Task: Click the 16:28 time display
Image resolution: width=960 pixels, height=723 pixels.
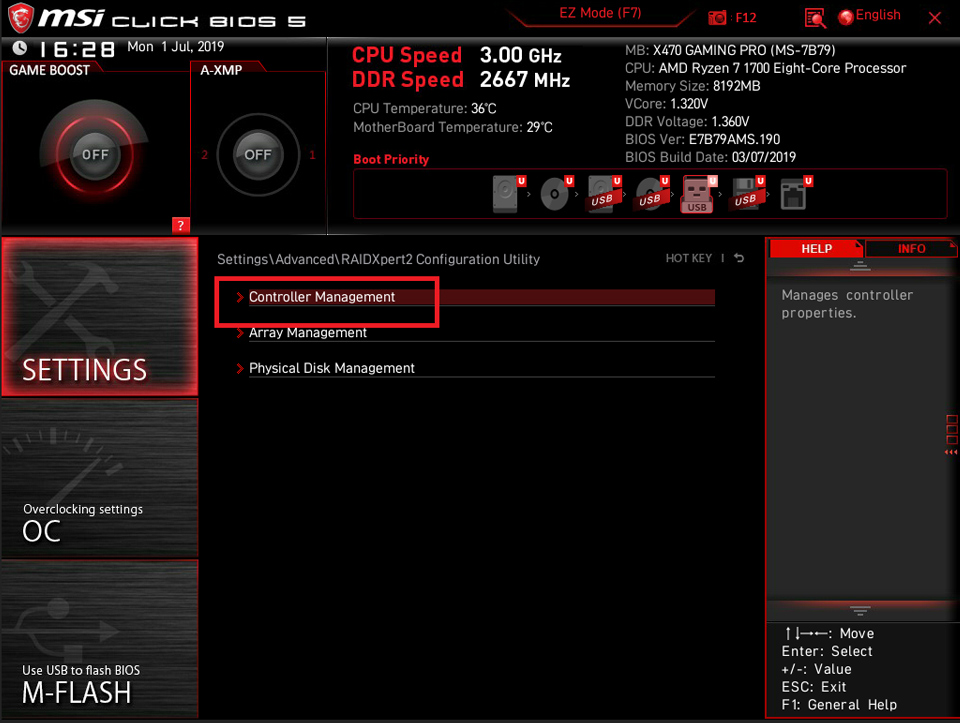Action: coord(77,49)
